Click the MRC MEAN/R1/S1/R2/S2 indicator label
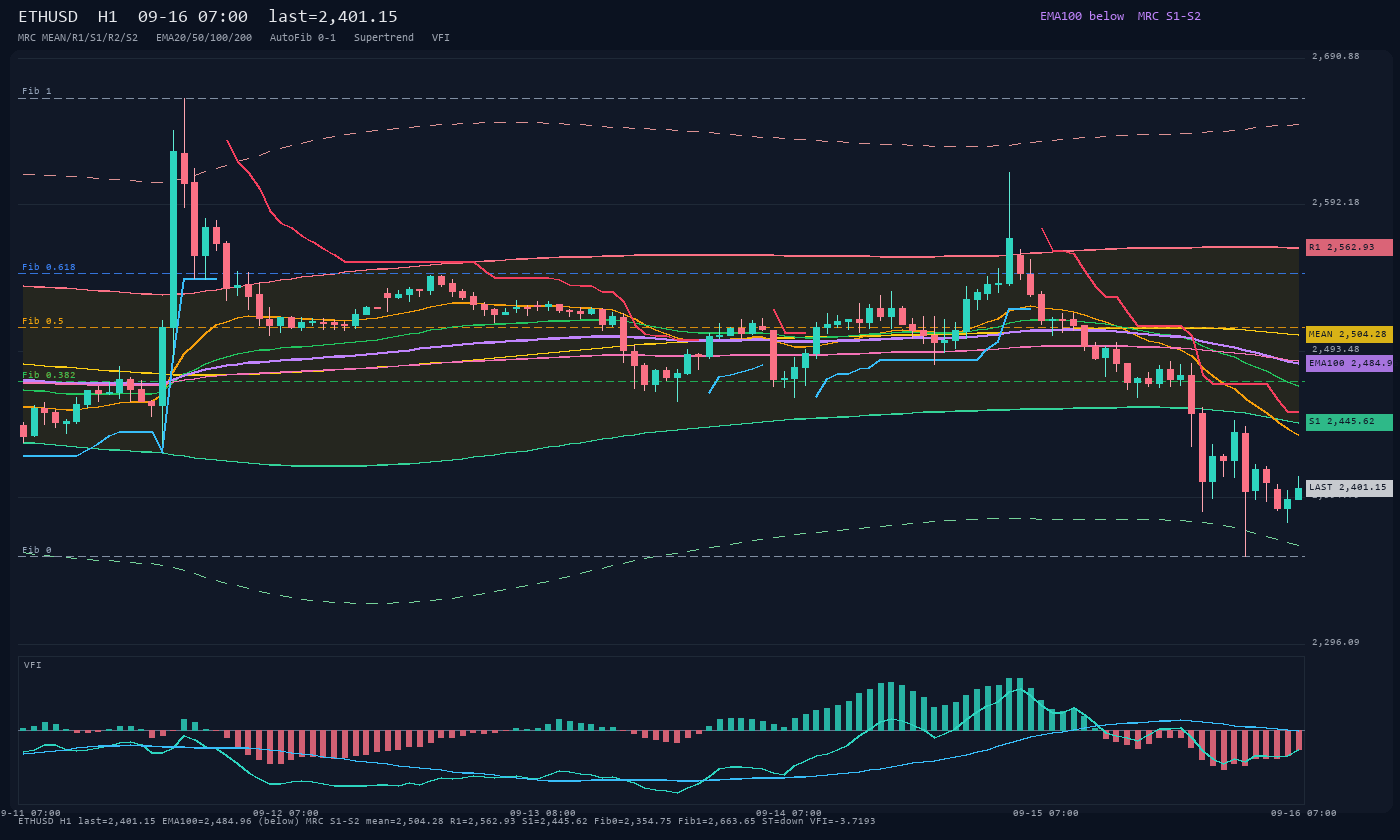The image size is (1400, 840). tap(78, 37)
